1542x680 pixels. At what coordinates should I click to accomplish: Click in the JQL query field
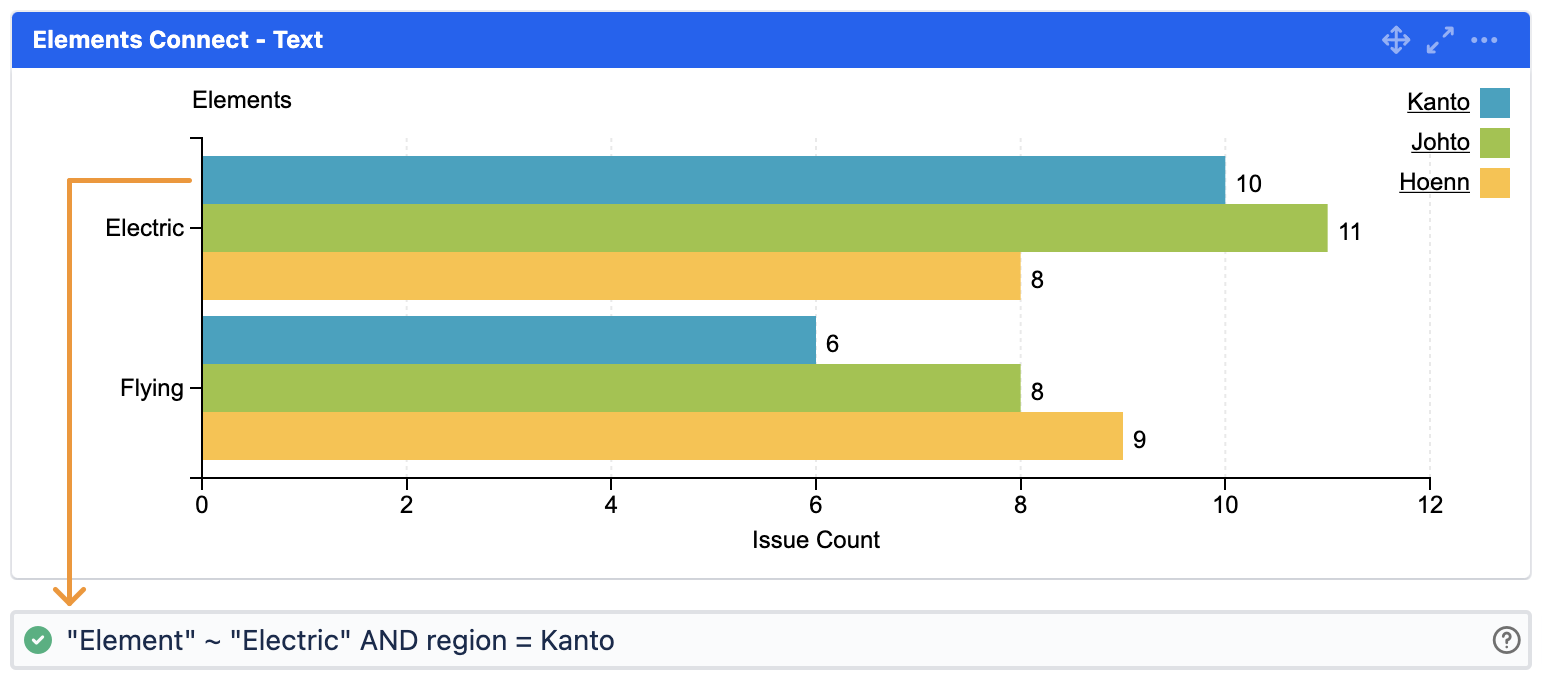(800, 640)
